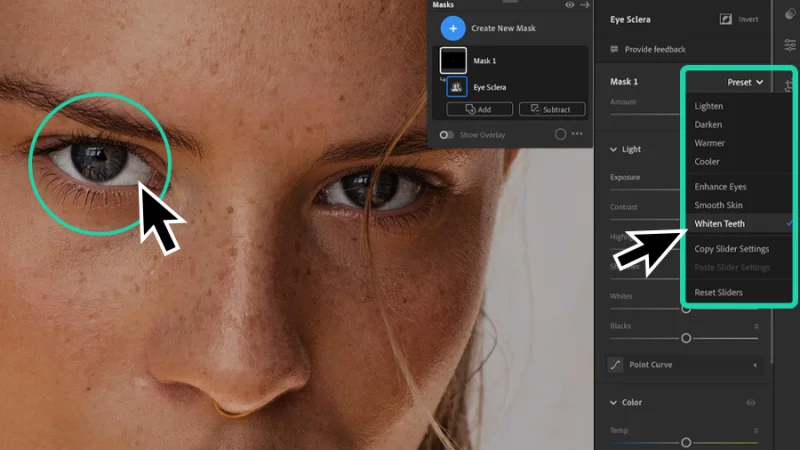Expand the Point Curve triangle

755,365
